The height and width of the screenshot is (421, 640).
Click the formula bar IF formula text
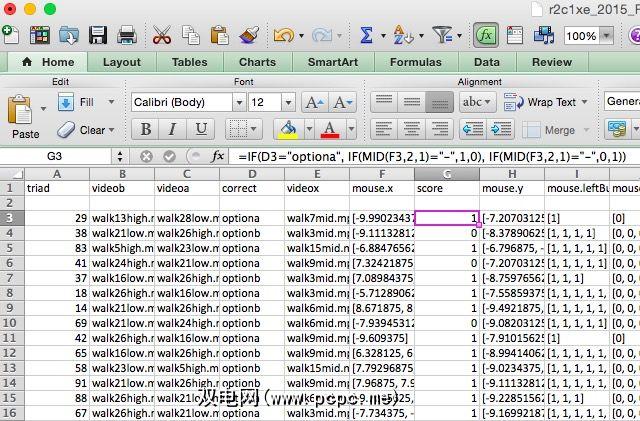(x=432, y=156)
